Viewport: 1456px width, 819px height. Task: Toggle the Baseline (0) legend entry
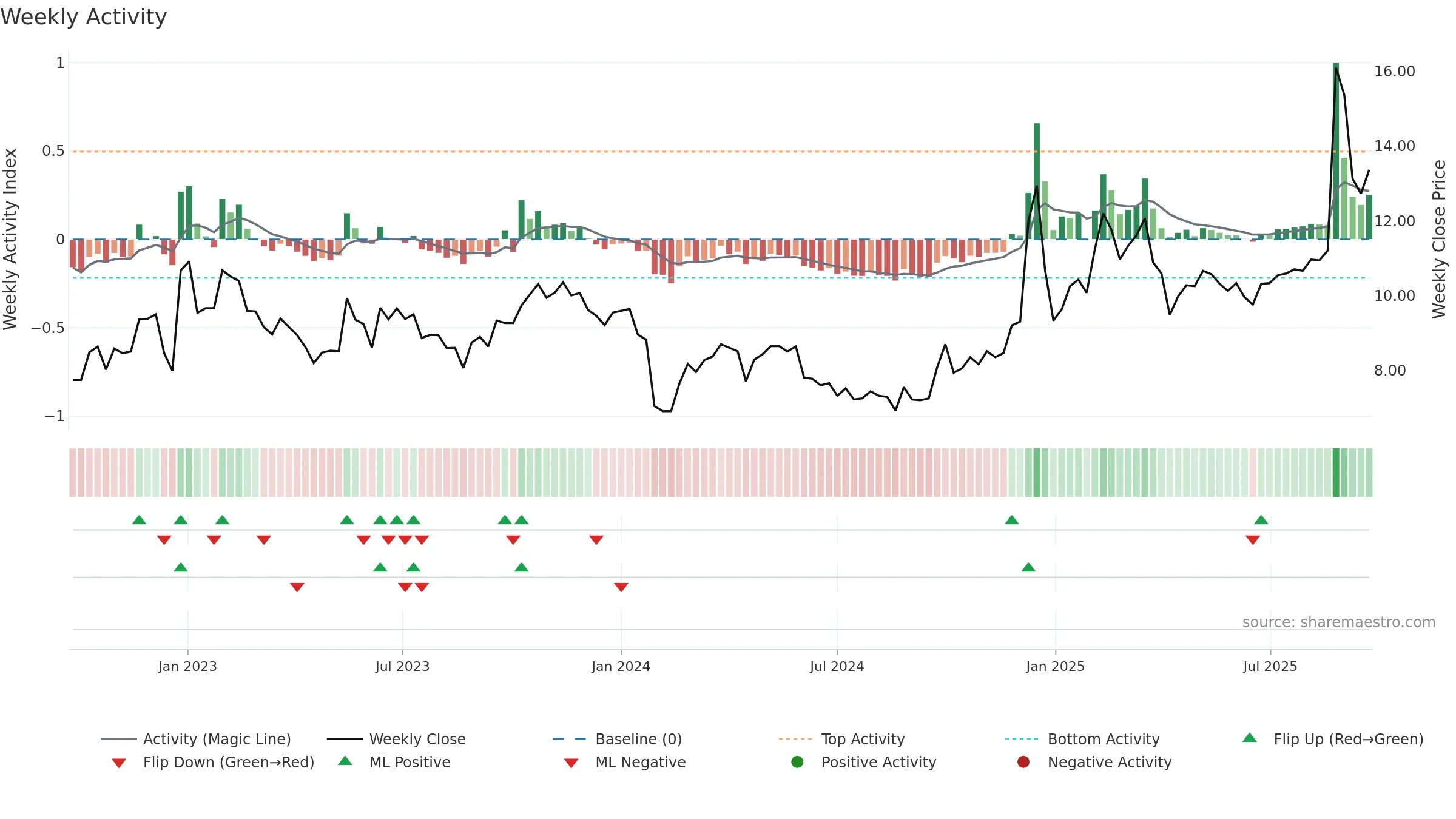(x=618, y=739)
